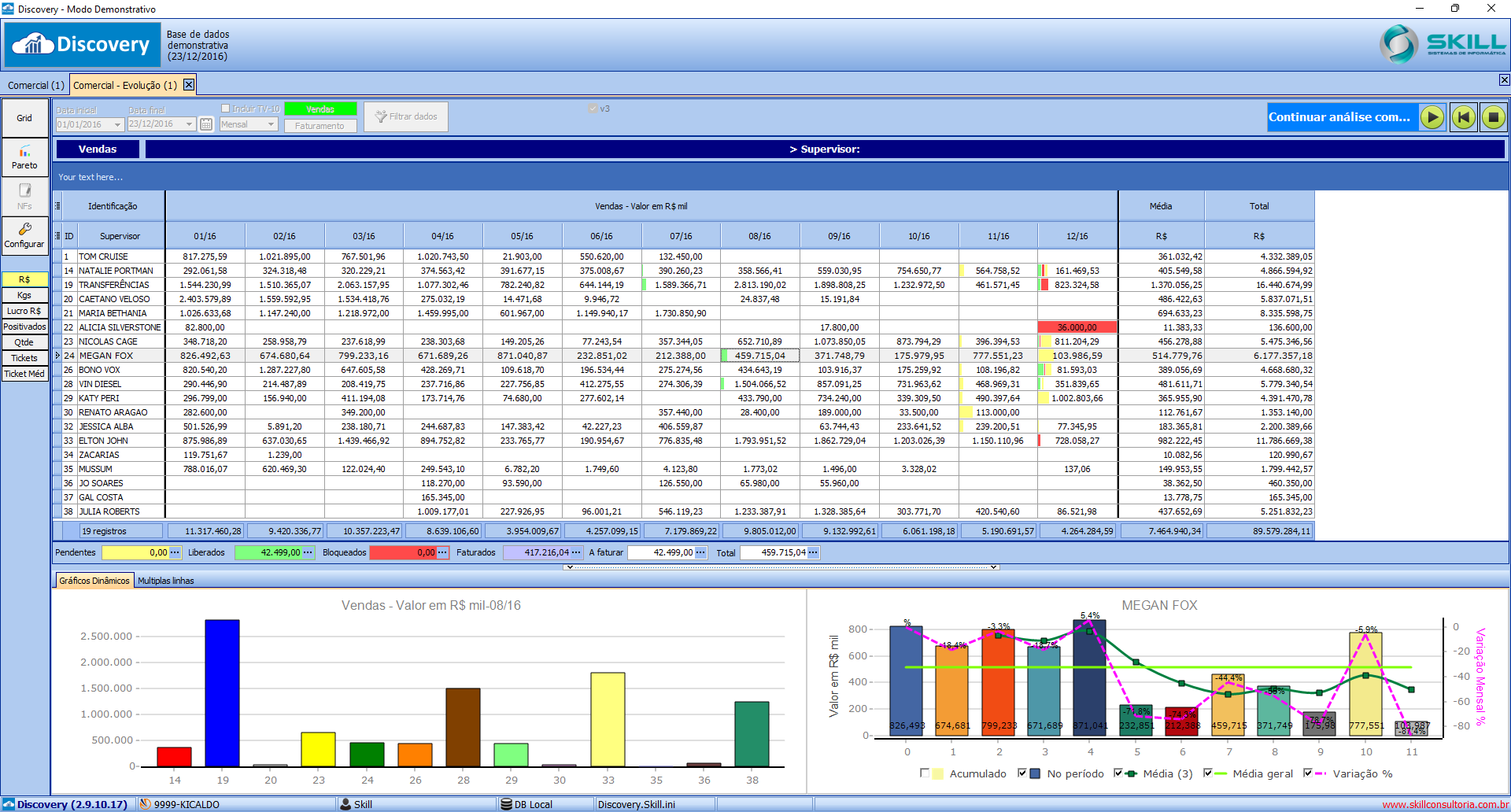This screenshot has width=1511, height=812.
Task: Open the Configurar wrench tool
Action: pyautogui.click(x=24, y=236)
